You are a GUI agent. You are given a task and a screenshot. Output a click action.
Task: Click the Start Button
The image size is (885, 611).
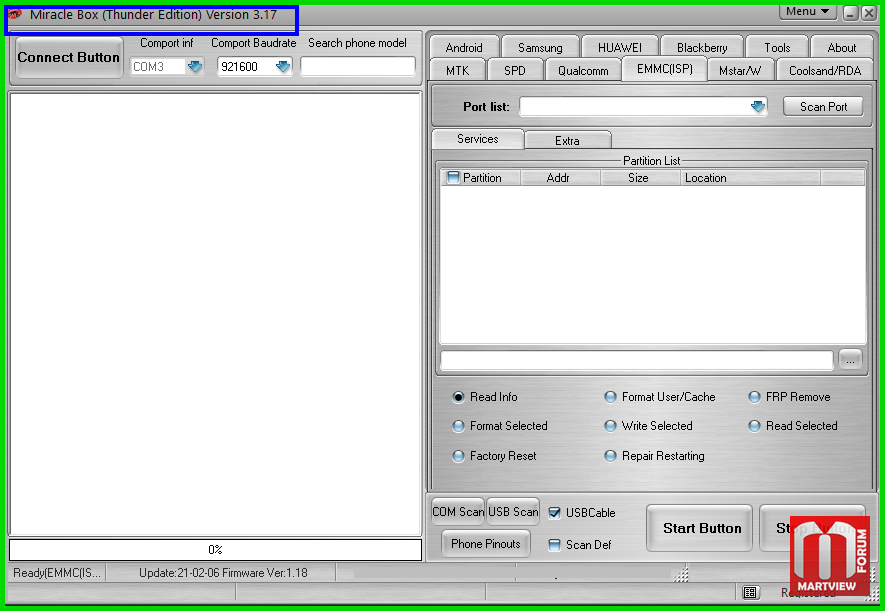pos(700,528)
